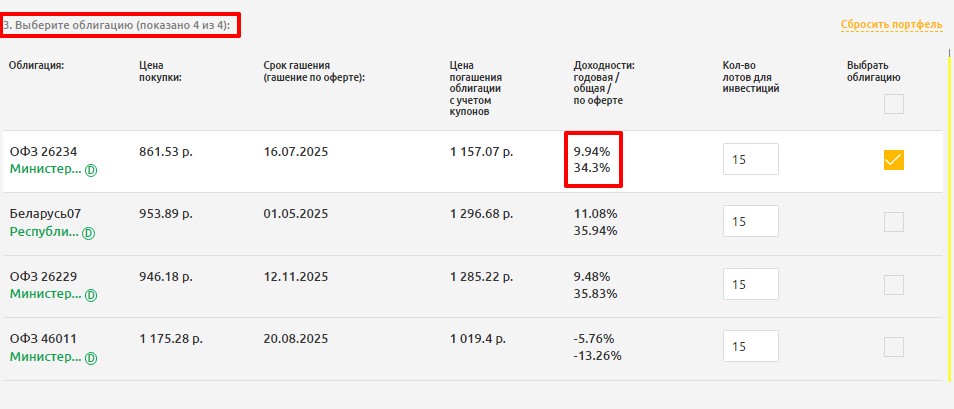Click the D icon for ОФЗ 26229 issuer
The image size is (954, 409).
click(x=91, y=295)
